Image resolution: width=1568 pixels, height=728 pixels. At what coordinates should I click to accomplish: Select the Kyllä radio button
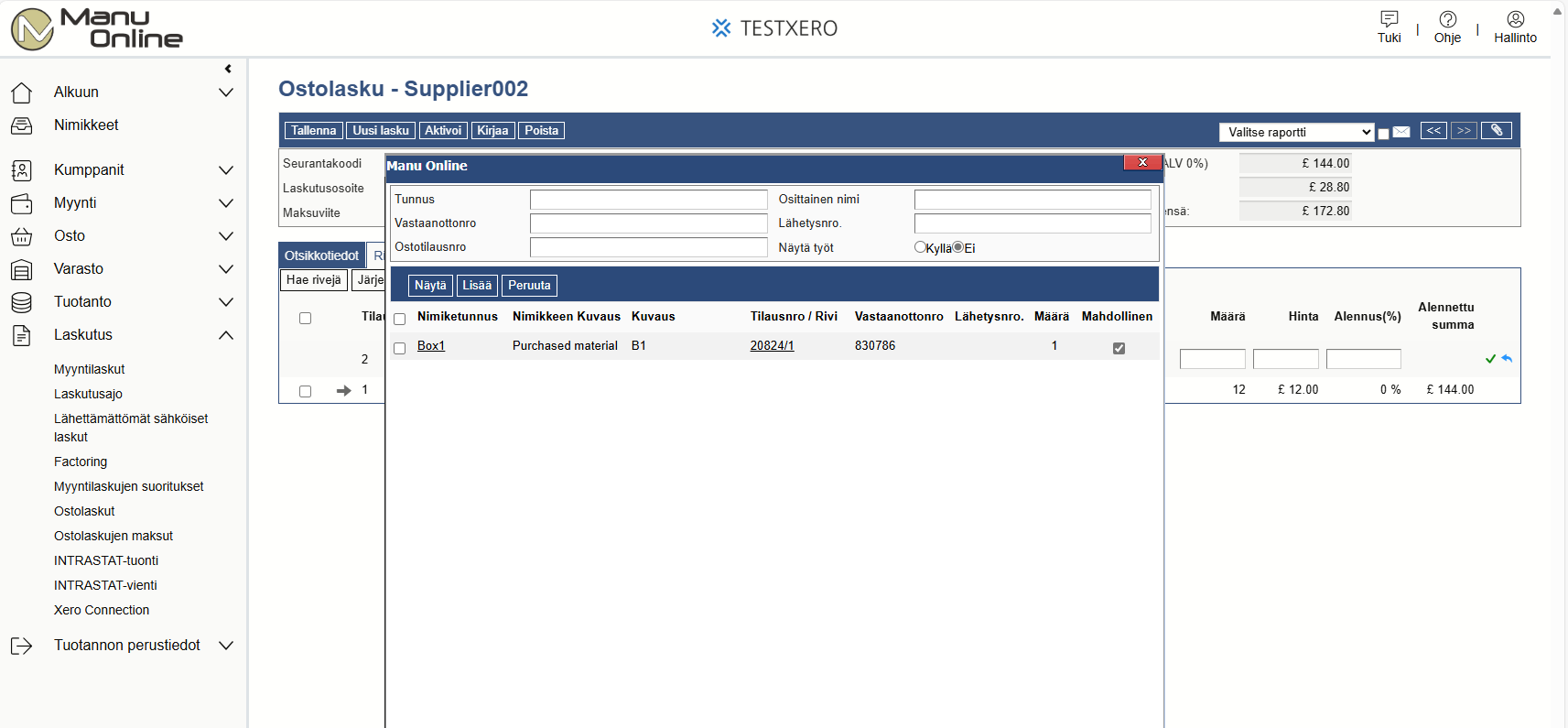pyautogui.click(x=920, y=247)
